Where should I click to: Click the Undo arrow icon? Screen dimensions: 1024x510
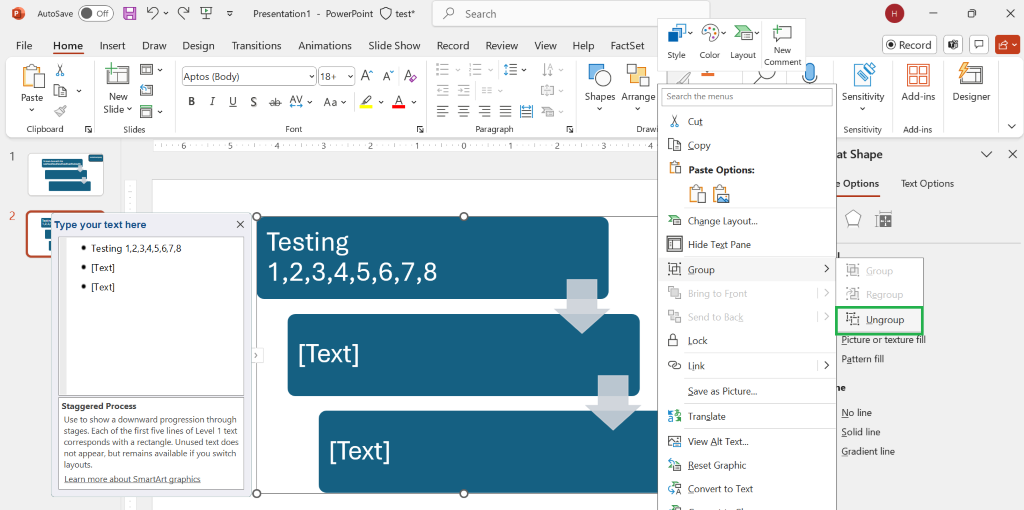152,13
